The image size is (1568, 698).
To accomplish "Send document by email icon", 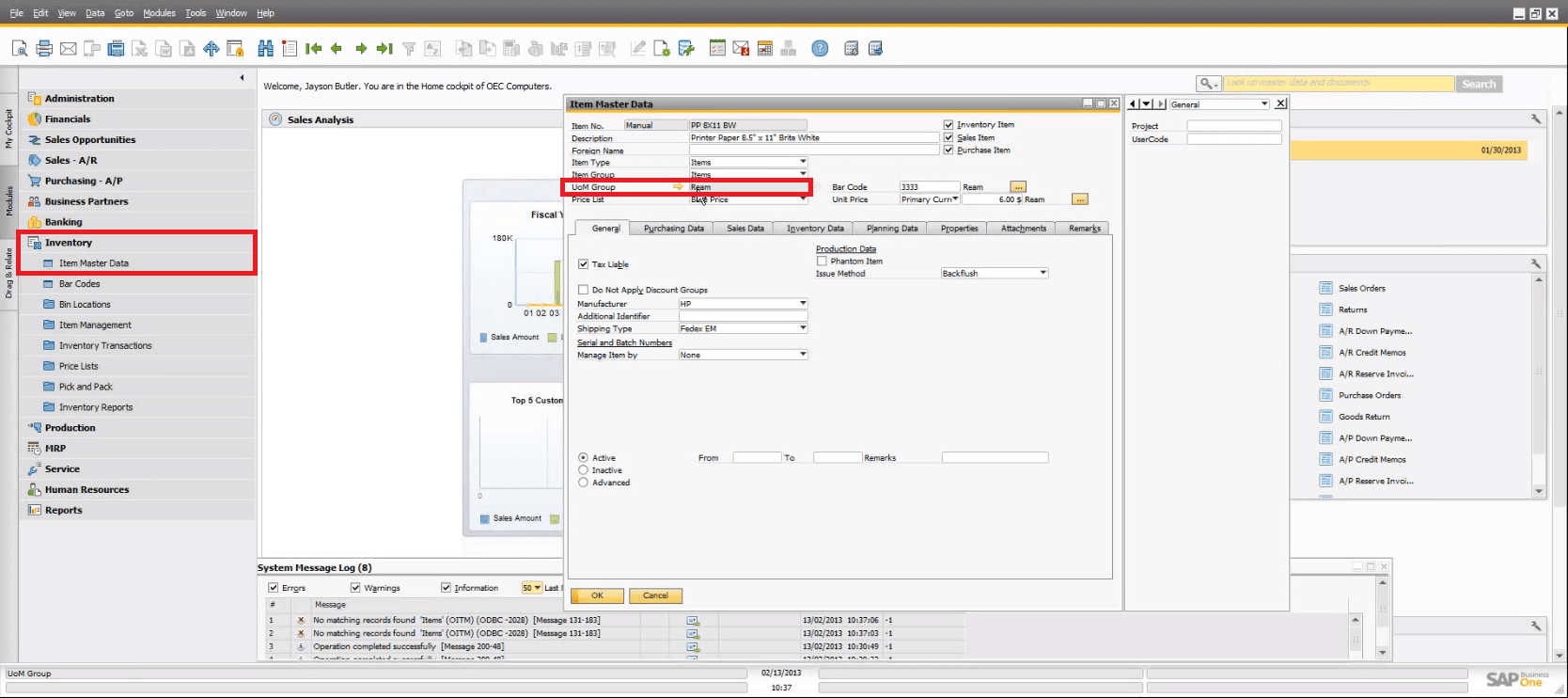I will tap(68, 48).
